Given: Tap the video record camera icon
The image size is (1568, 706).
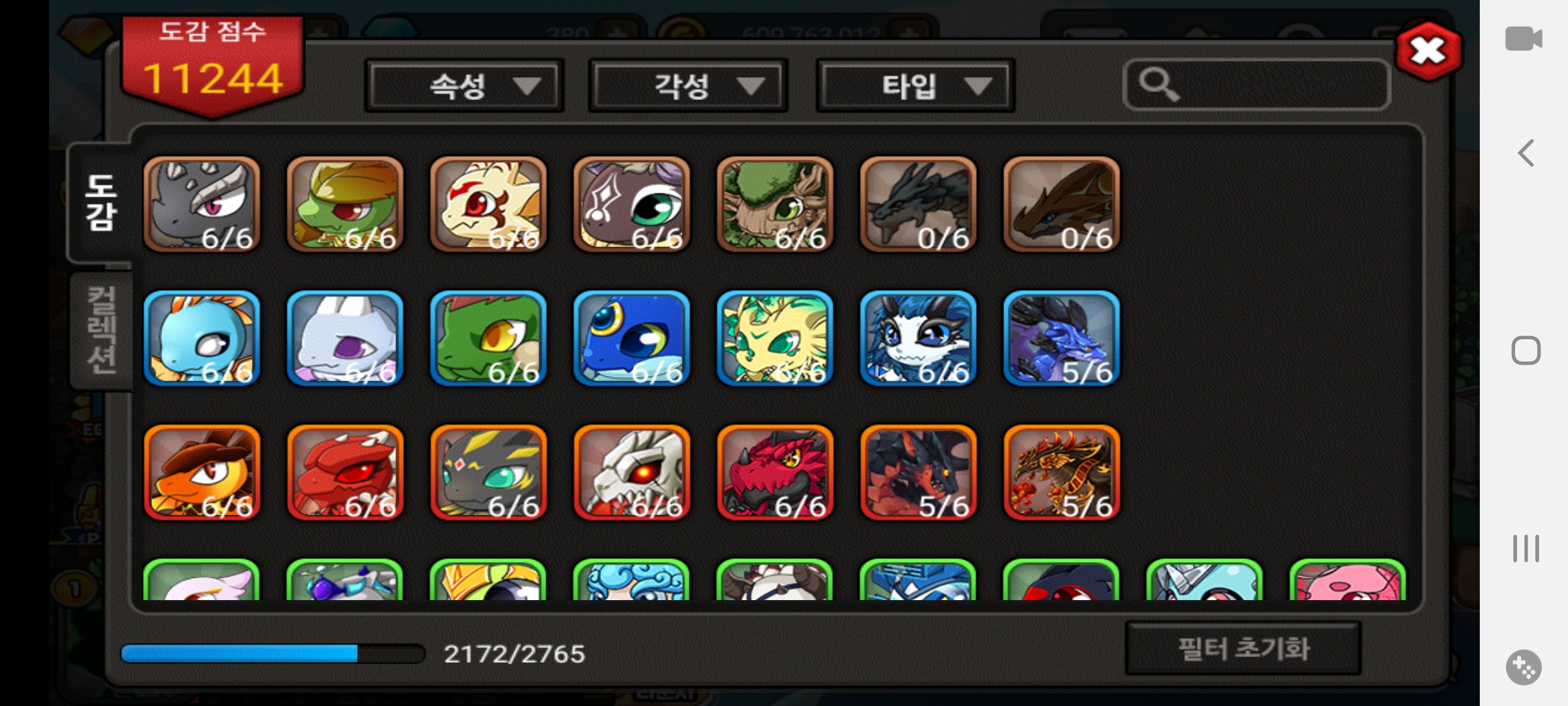Looking at the screenshot, I should [1524, 39].
